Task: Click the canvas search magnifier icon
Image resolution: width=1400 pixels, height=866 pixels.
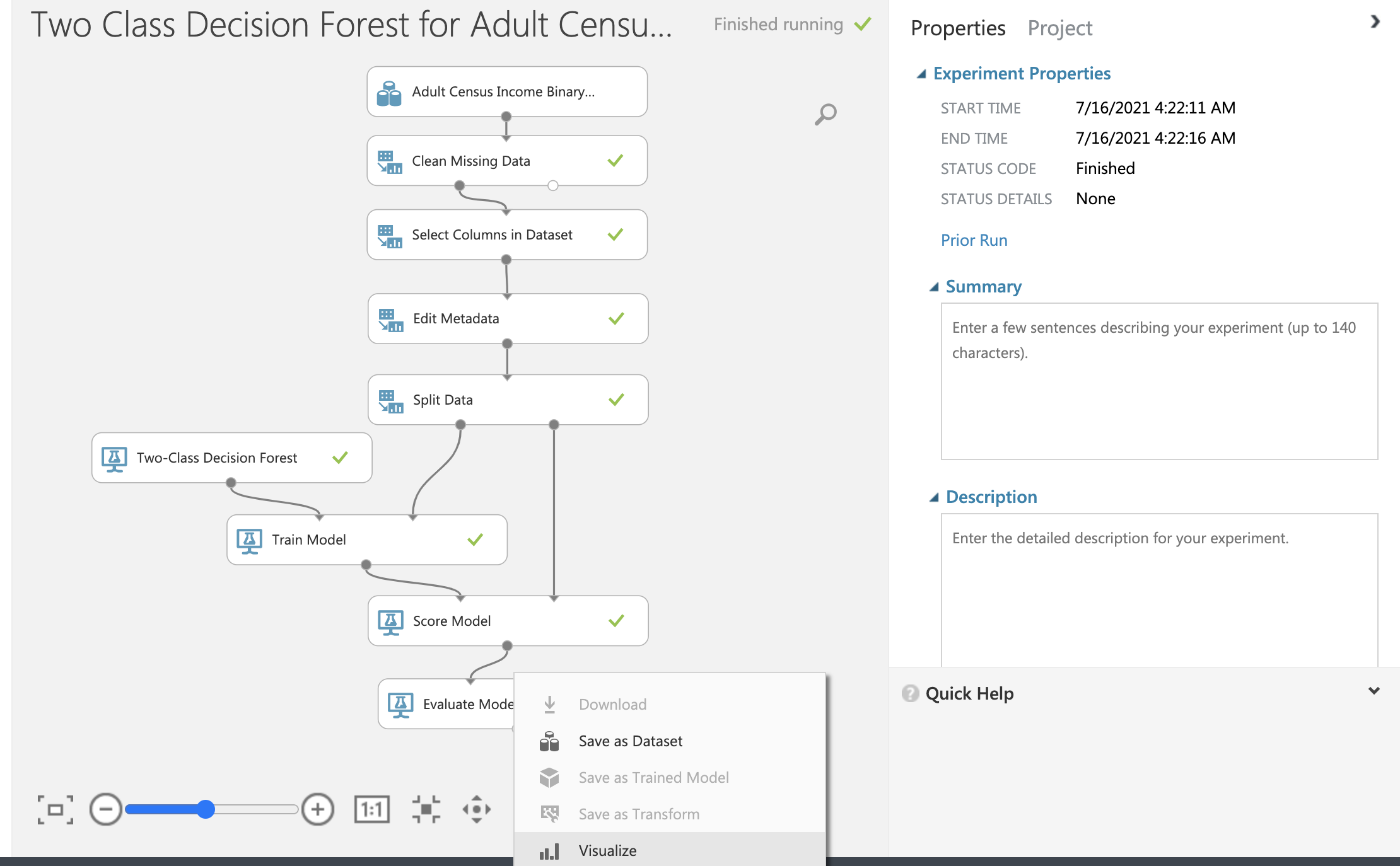Action: [825, 114]
